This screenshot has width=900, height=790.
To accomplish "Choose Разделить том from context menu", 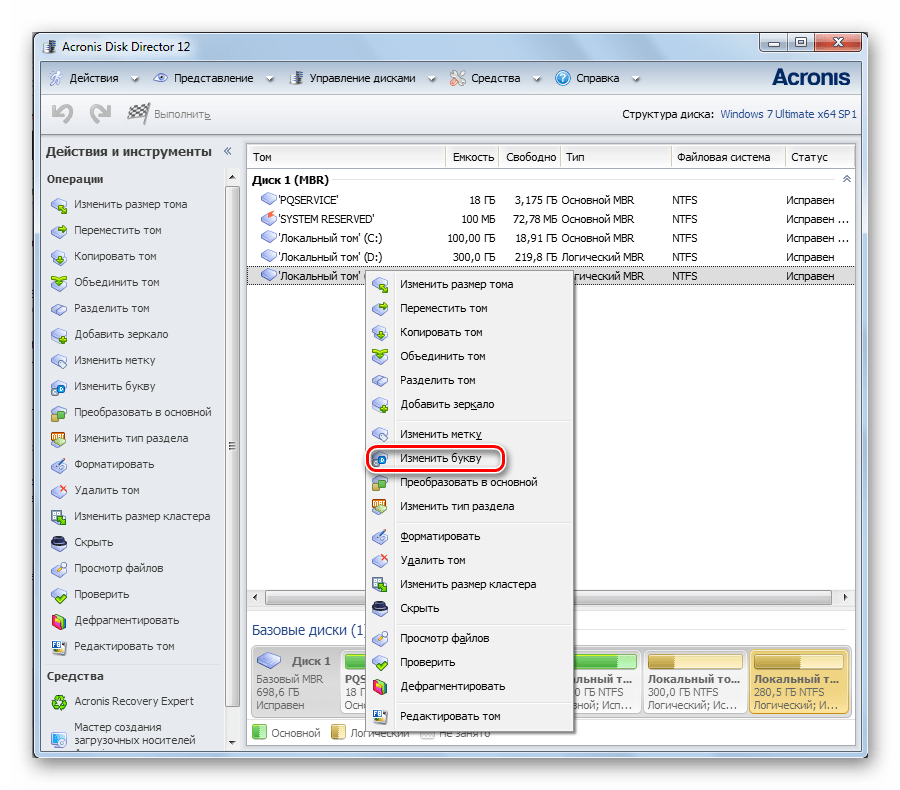I will click(437, 380).
